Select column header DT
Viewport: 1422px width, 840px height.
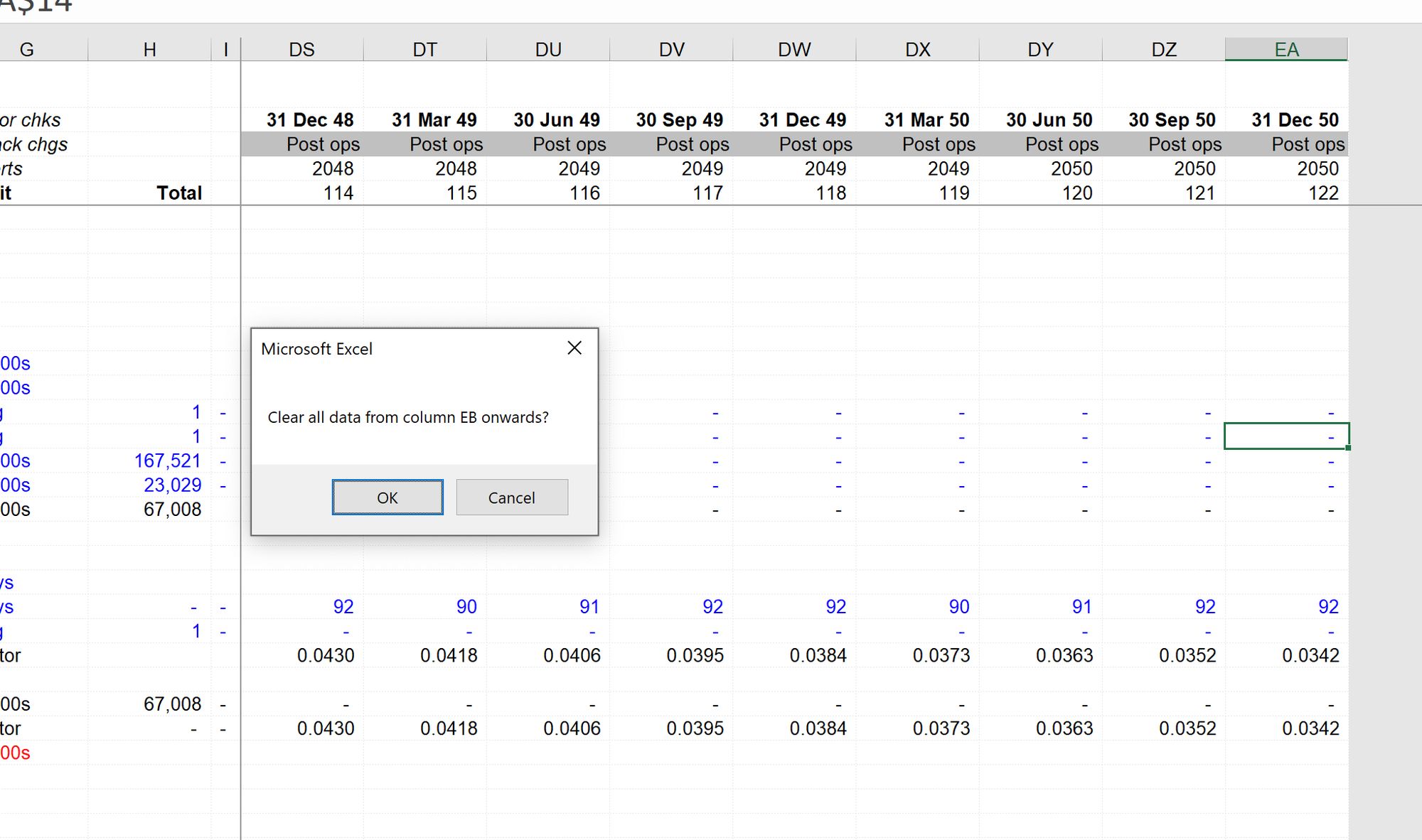pyautogui.click(x=424, y=50)
